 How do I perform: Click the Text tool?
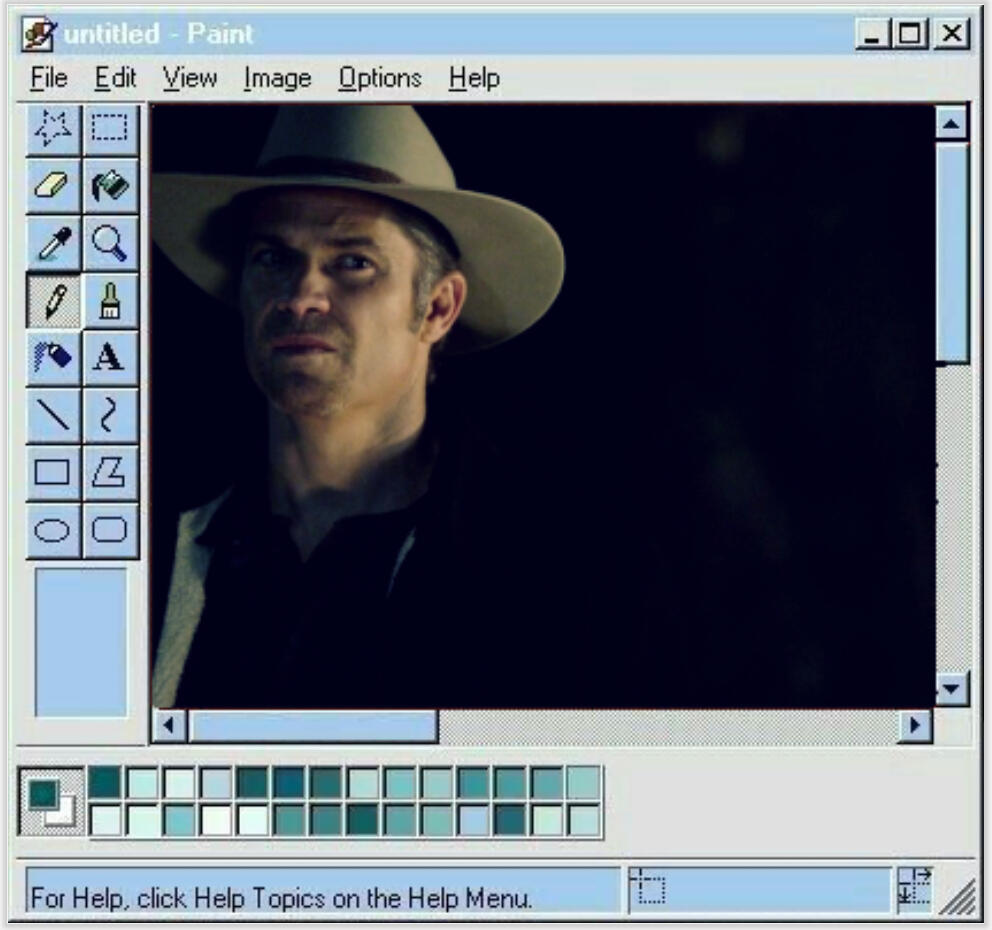[110, 357]
